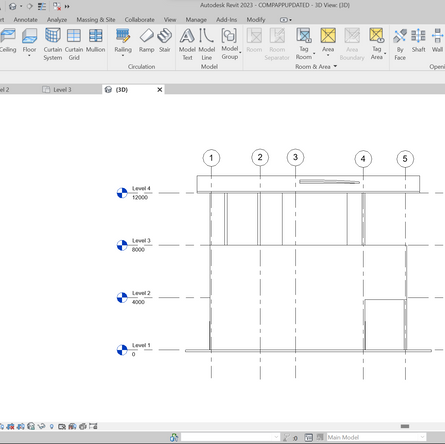445x444 pixels.
Task: Toggle the Crop View icon in view controls
Action: pyautogui.click(x=10, y=426)
